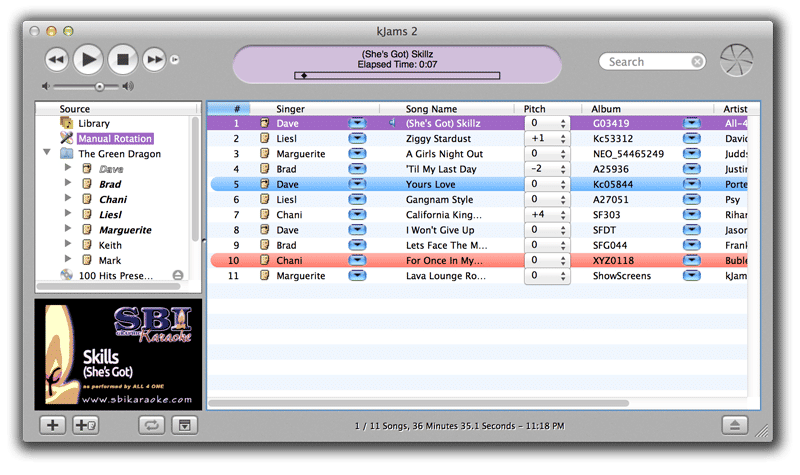800x475 pixels.
Task: Clear the search field with the X button
Action: 697,62
